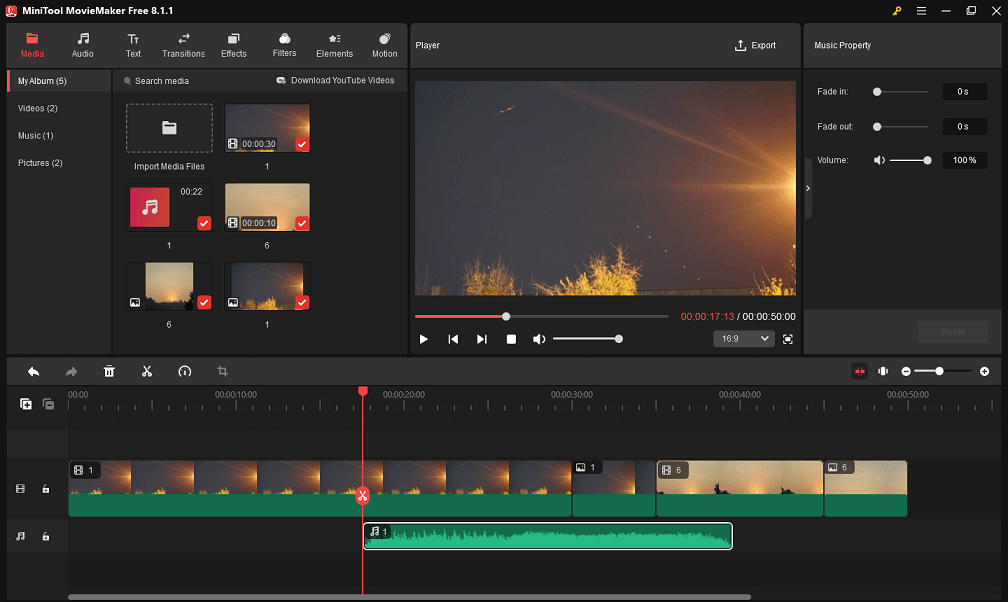The image size is (1008, 602).
Task: Zoom out the timeline with minus icon
Action: 906,372
